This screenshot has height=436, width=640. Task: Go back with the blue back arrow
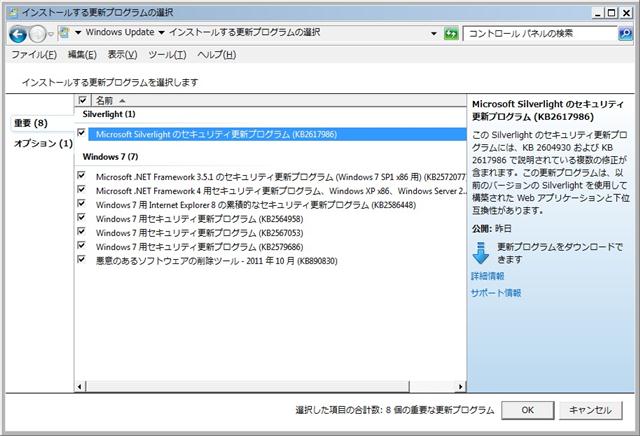18,34
